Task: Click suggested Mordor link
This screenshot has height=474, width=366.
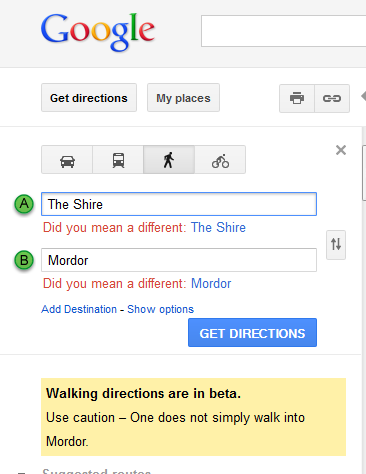Action: click(211, 283)
